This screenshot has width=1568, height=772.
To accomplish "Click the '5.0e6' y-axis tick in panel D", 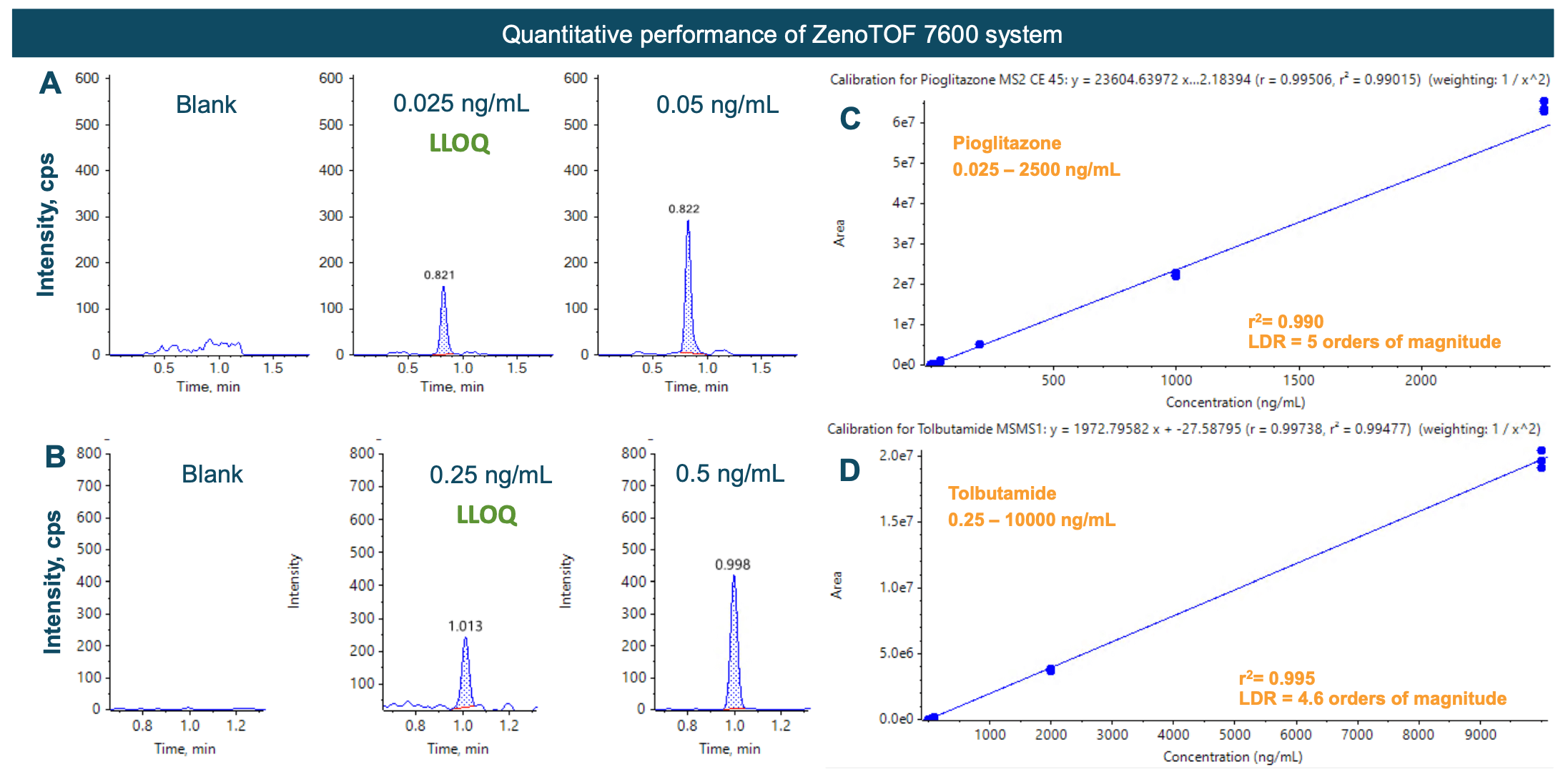I will point(896,653).
